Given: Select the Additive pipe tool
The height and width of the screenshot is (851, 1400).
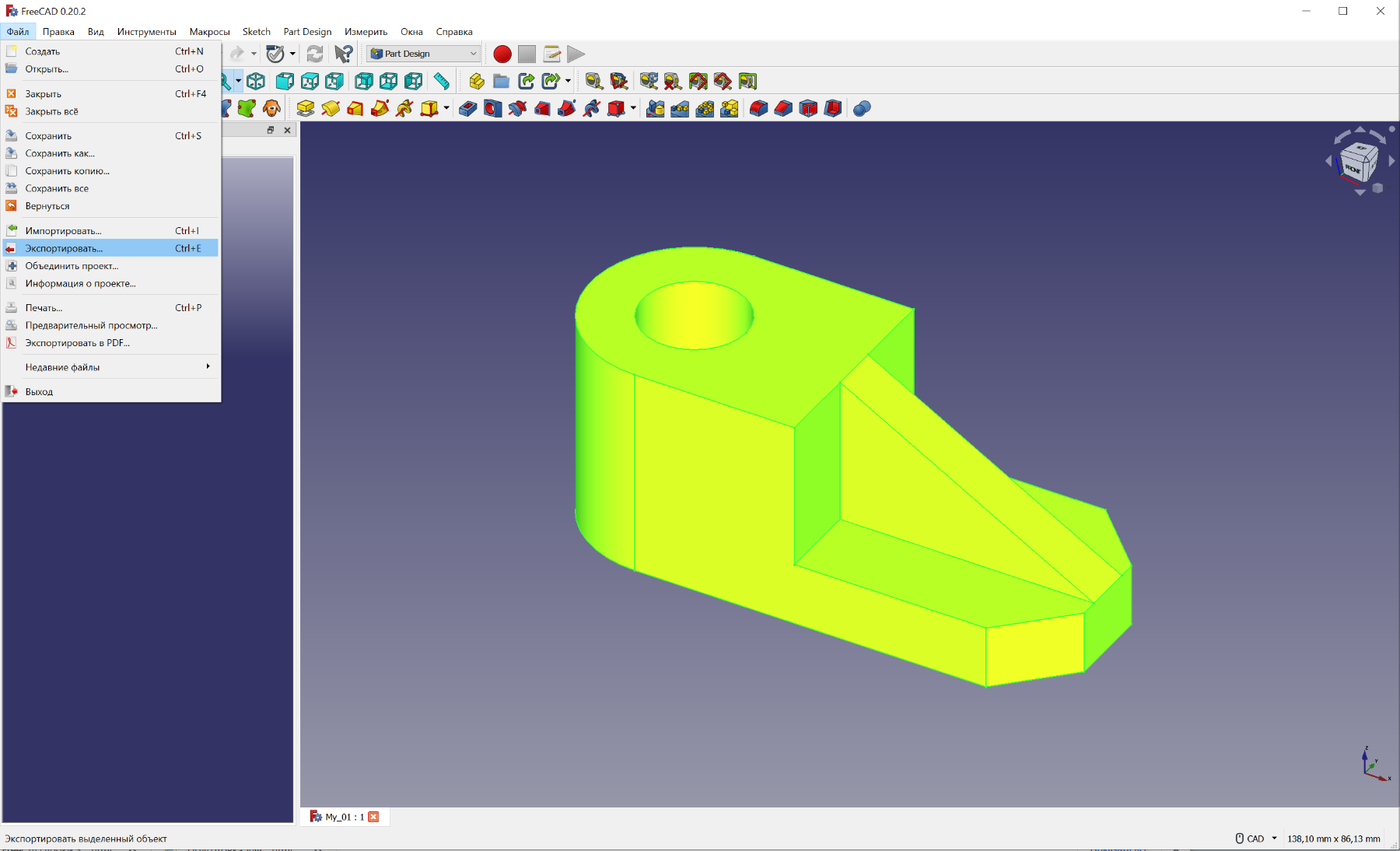Looking at the screenshot, I should click(x=380, y=108).
